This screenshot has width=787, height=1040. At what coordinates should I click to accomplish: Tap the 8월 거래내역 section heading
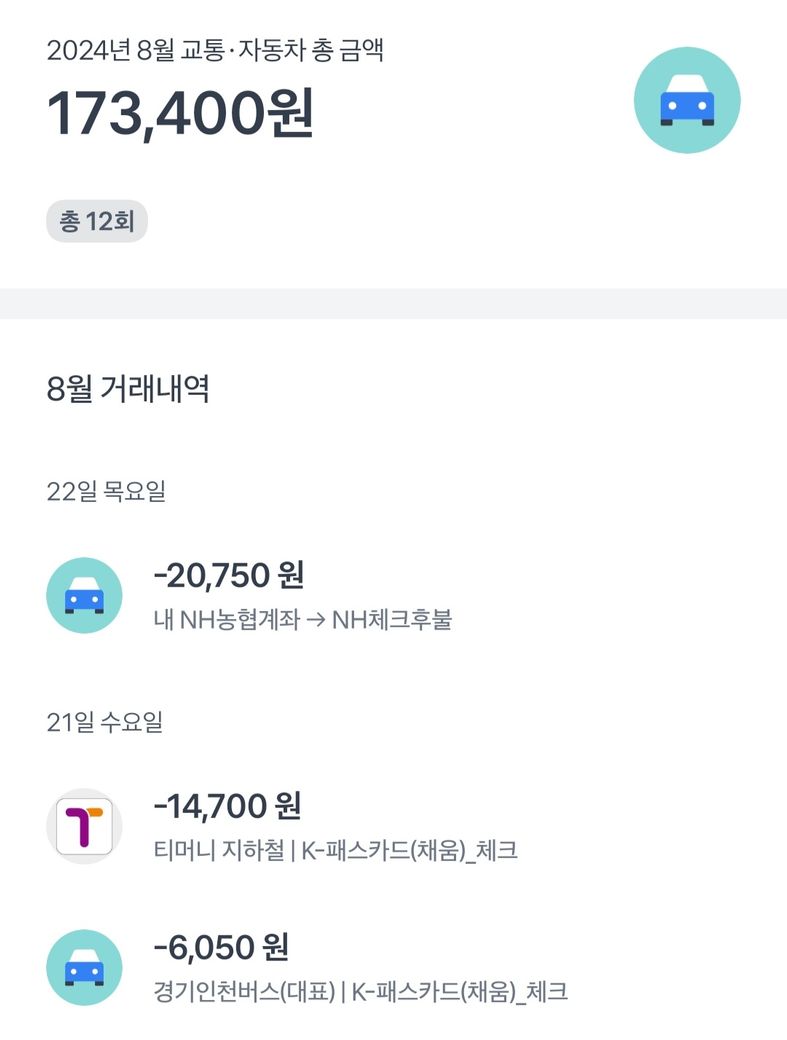[128, 389]
